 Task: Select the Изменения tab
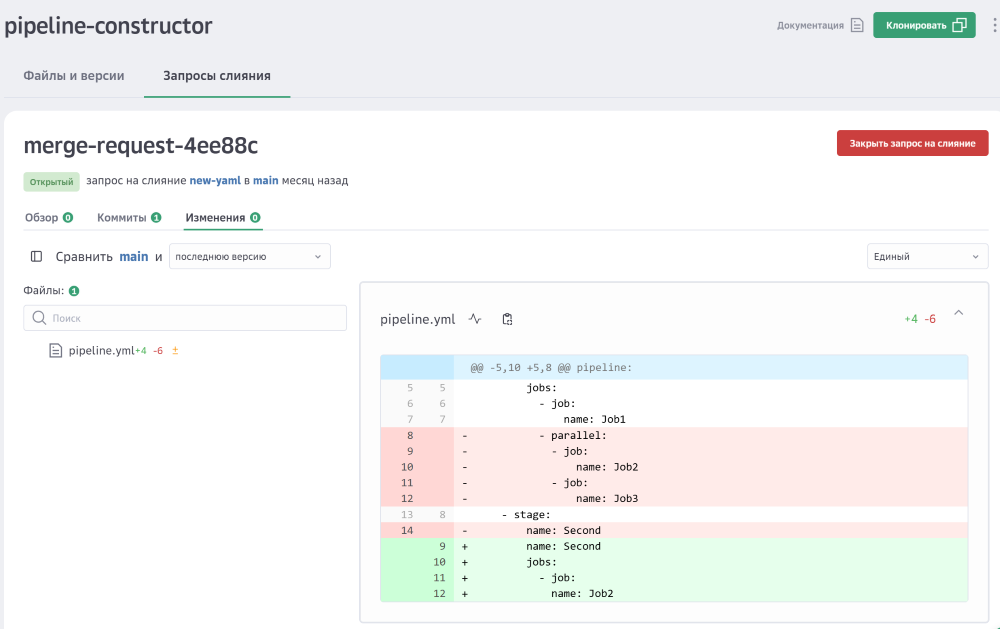coord(223,218)
